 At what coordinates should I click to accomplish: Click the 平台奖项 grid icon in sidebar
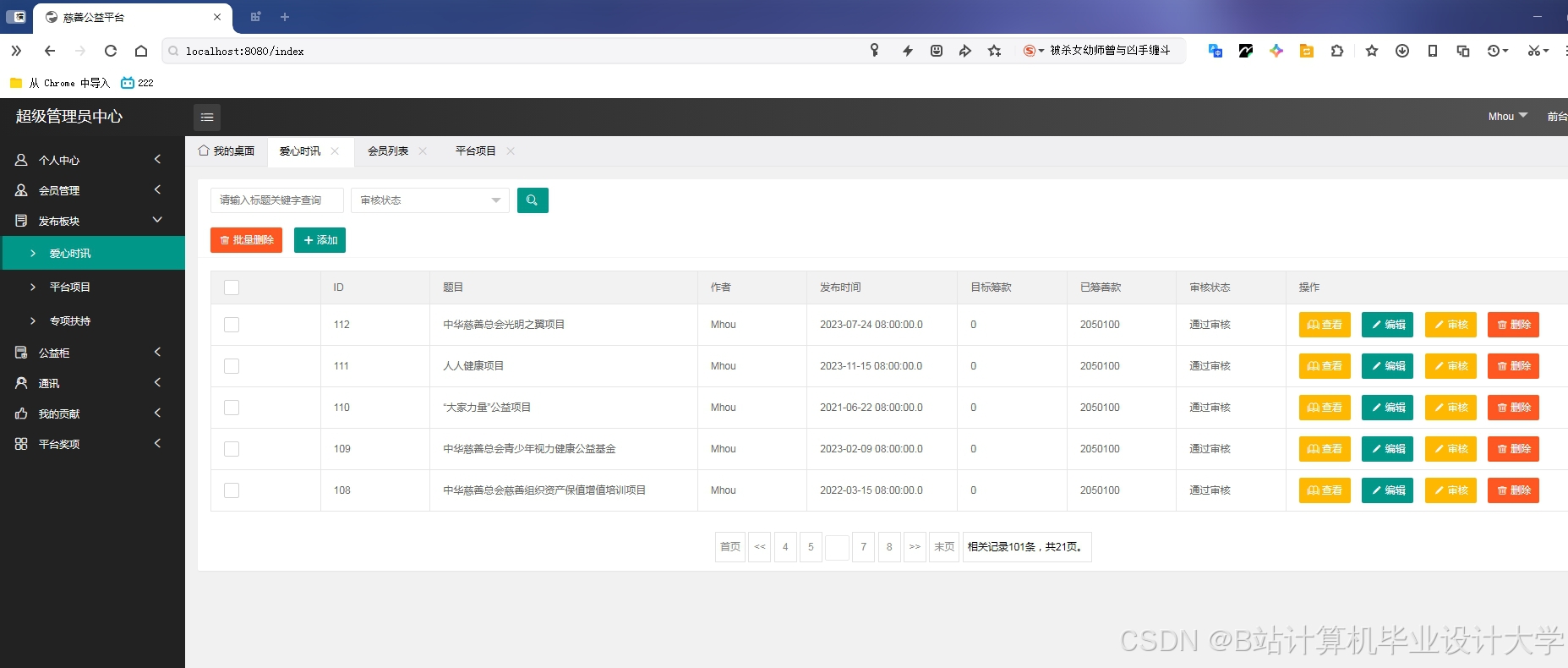pyautogui.click(x=21, y=444)
